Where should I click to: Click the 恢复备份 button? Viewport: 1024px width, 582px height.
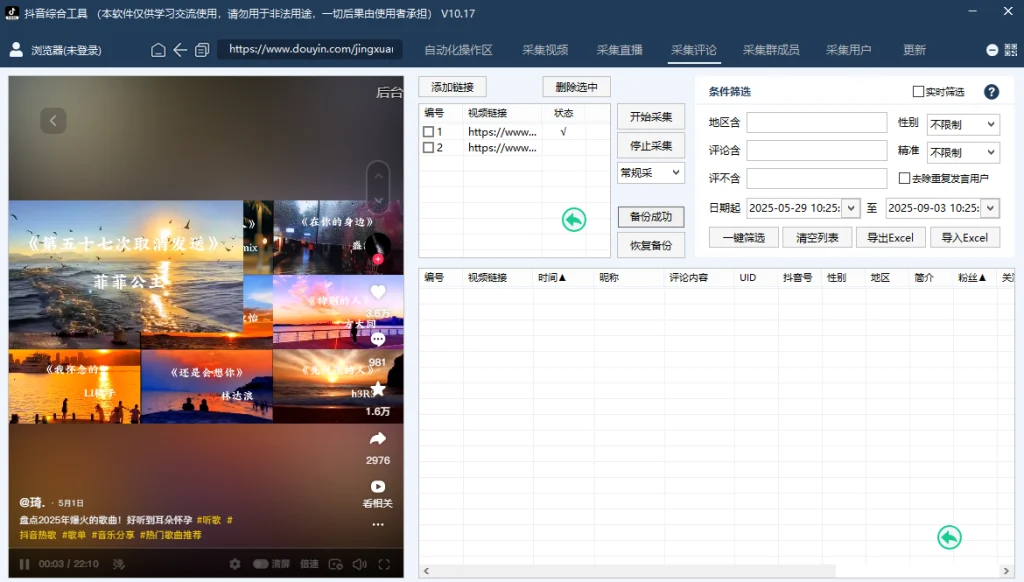tap(650, 246)
